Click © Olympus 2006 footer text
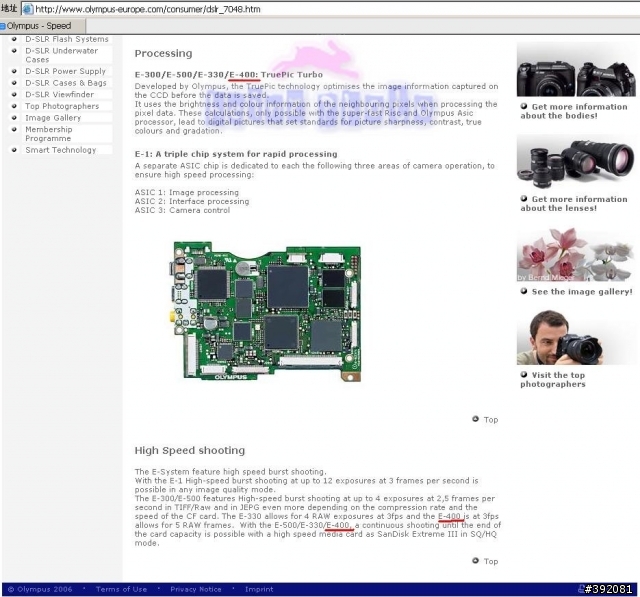Screen dimensions: 640x597 [x=40, y=589]
